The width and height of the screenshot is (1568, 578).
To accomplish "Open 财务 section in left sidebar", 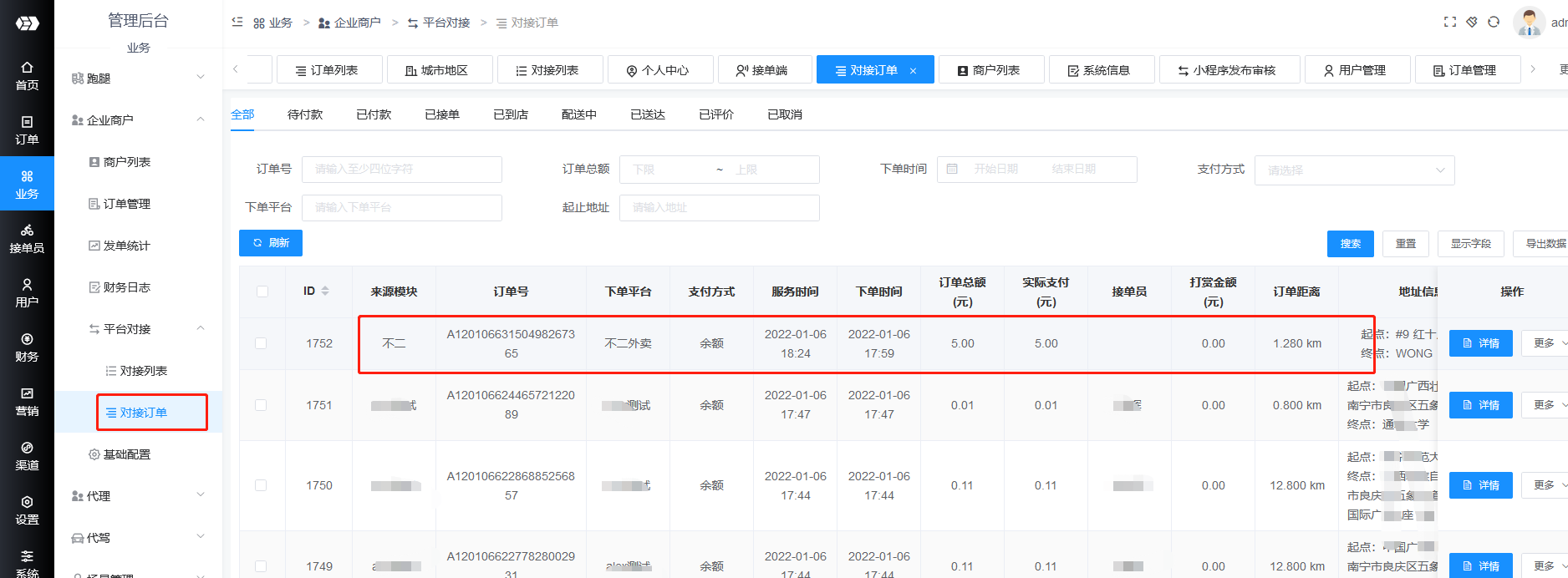I will 27,347.
